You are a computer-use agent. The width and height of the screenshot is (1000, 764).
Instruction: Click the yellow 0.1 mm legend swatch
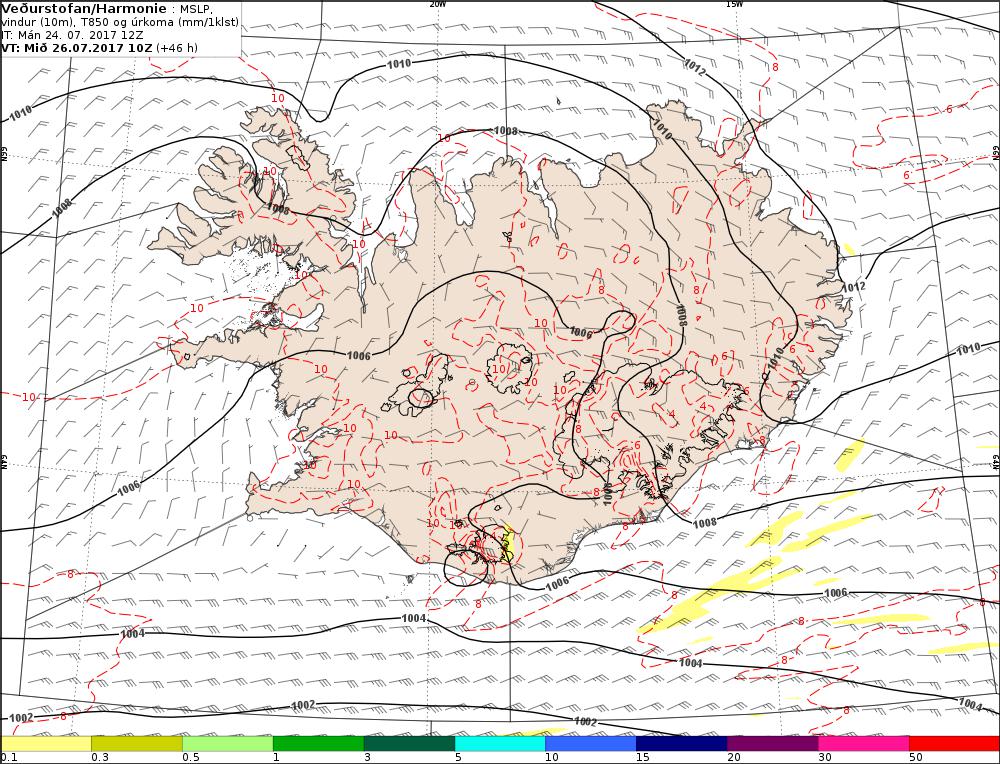pos(46,744)
